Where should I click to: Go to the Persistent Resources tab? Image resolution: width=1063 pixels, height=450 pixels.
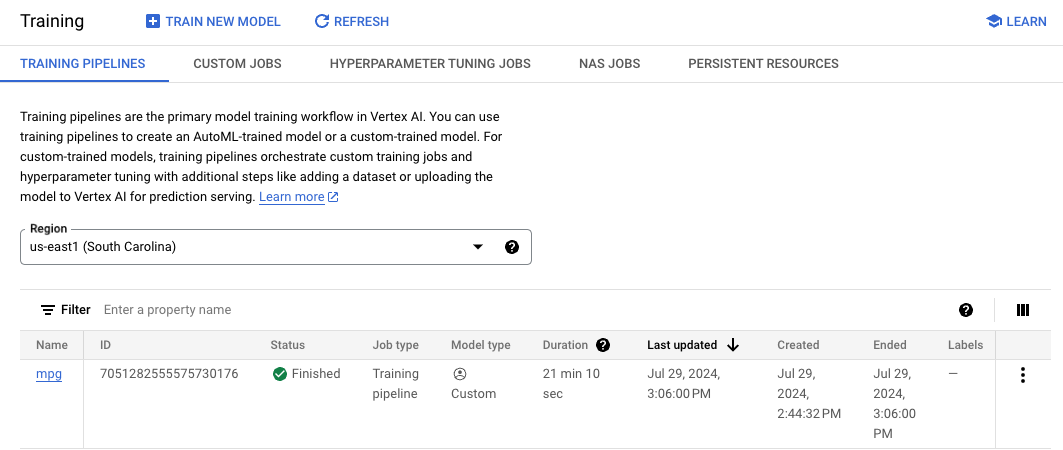(763, 64)
